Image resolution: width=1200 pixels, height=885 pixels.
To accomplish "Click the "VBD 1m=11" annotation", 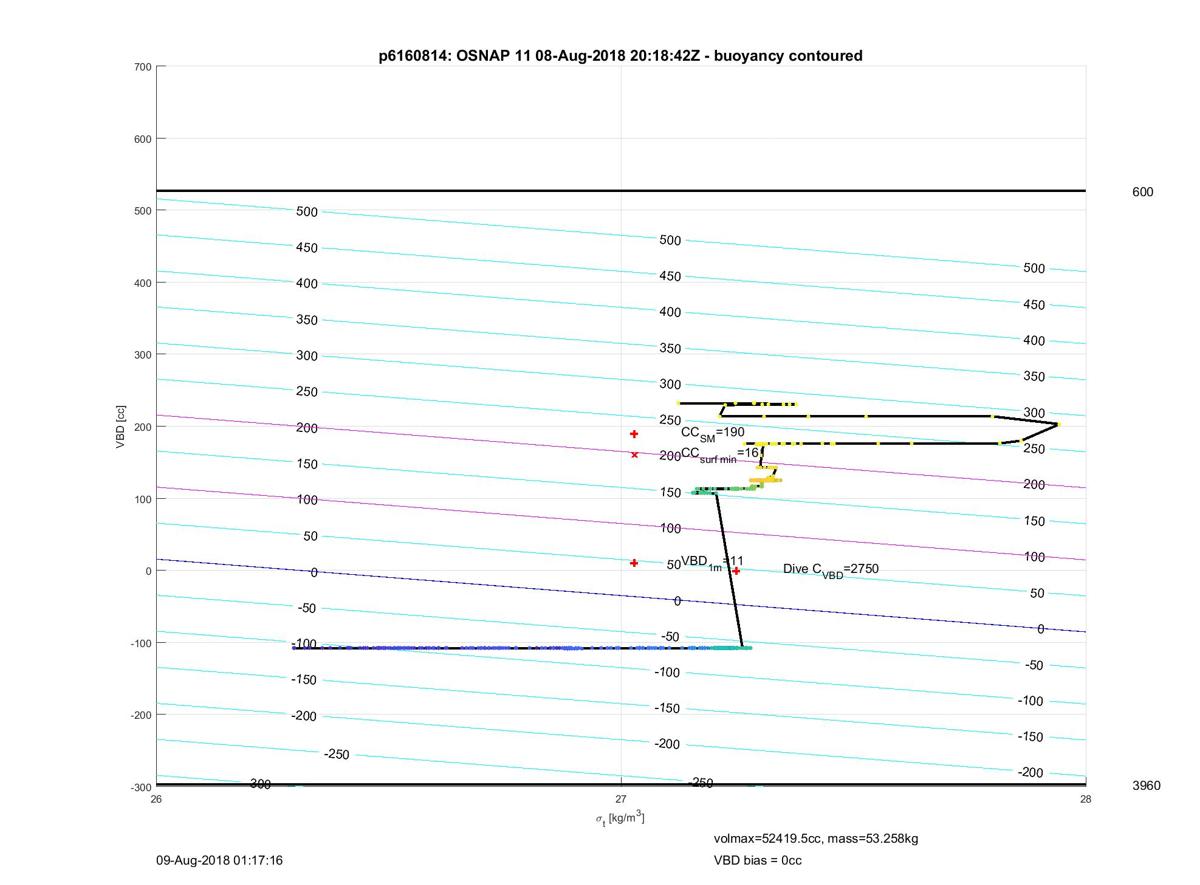I will [712, 563].
